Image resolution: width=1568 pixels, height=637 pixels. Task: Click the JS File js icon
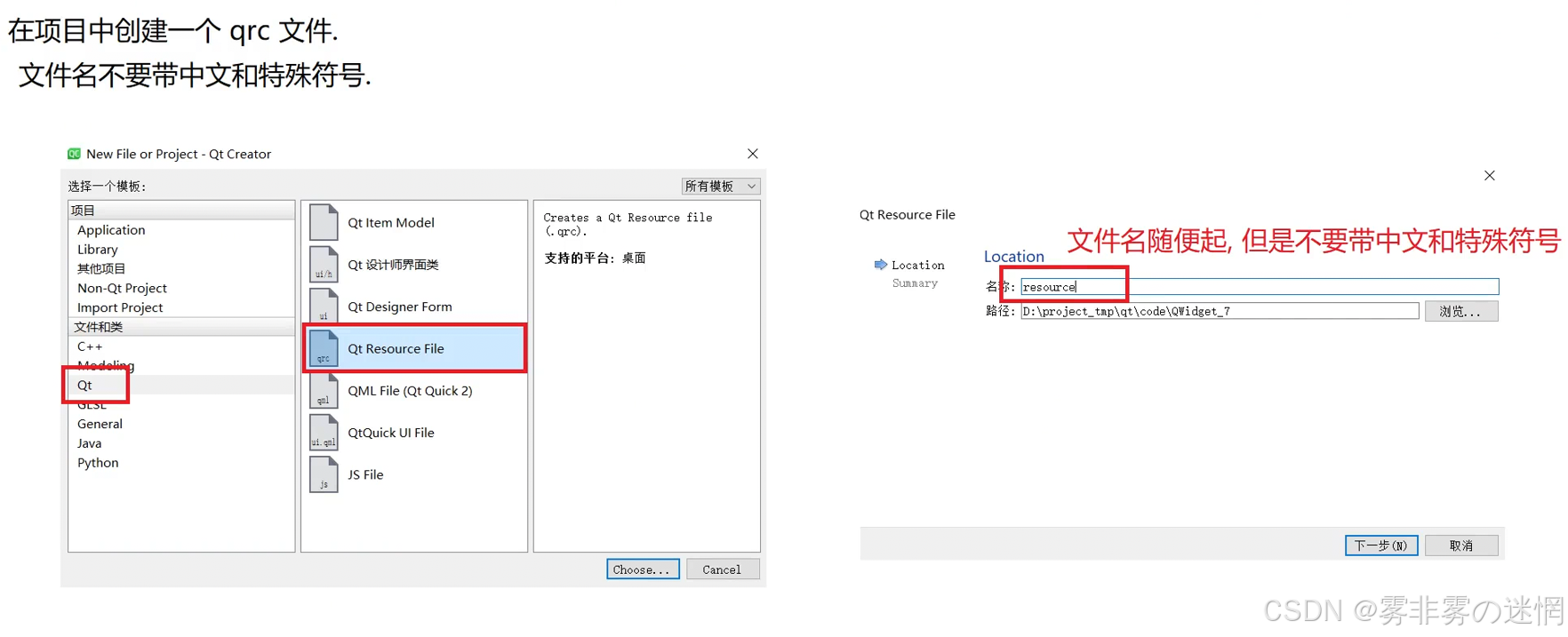[x=324, y=474]
